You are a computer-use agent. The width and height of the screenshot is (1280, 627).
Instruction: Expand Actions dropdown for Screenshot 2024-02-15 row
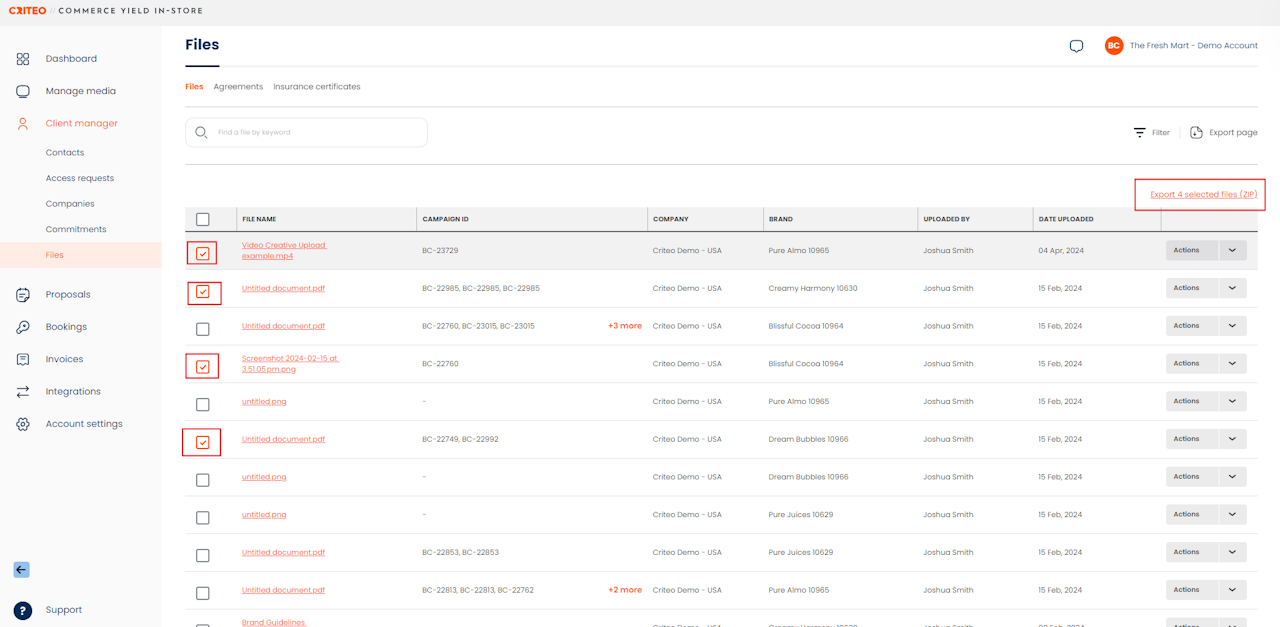(x=1232, y=364)
